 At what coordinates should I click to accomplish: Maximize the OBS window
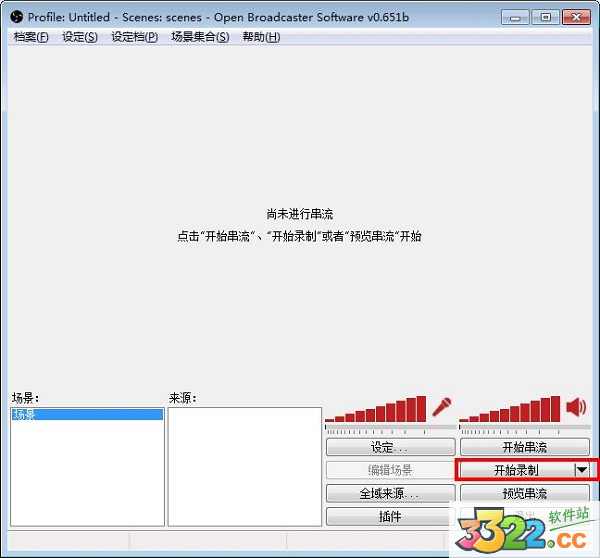point(546,17)
